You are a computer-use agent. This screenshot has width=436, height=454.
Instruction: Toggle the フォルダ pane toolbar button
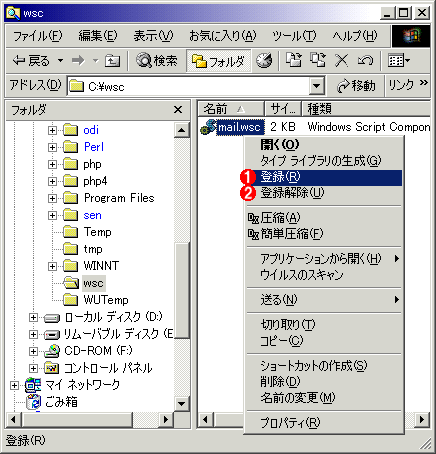(218, 61)
